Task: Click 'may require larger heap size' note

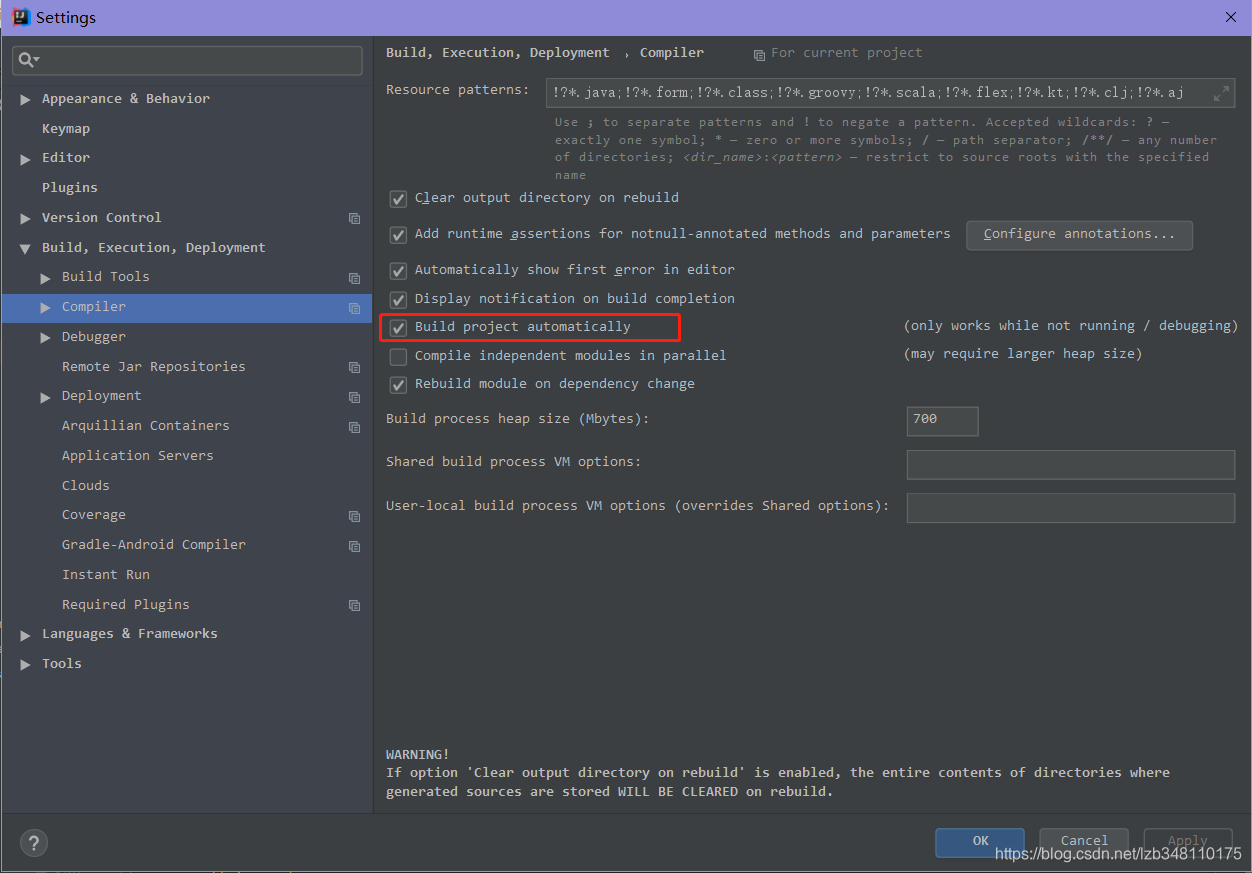Action: (x=1023, y=354)
